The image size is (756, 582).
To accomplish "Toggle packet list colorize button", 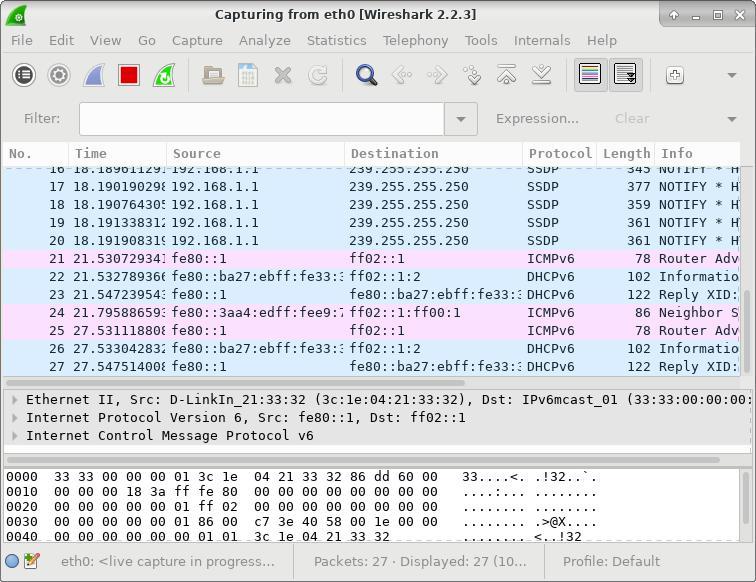I will [590, 75].
